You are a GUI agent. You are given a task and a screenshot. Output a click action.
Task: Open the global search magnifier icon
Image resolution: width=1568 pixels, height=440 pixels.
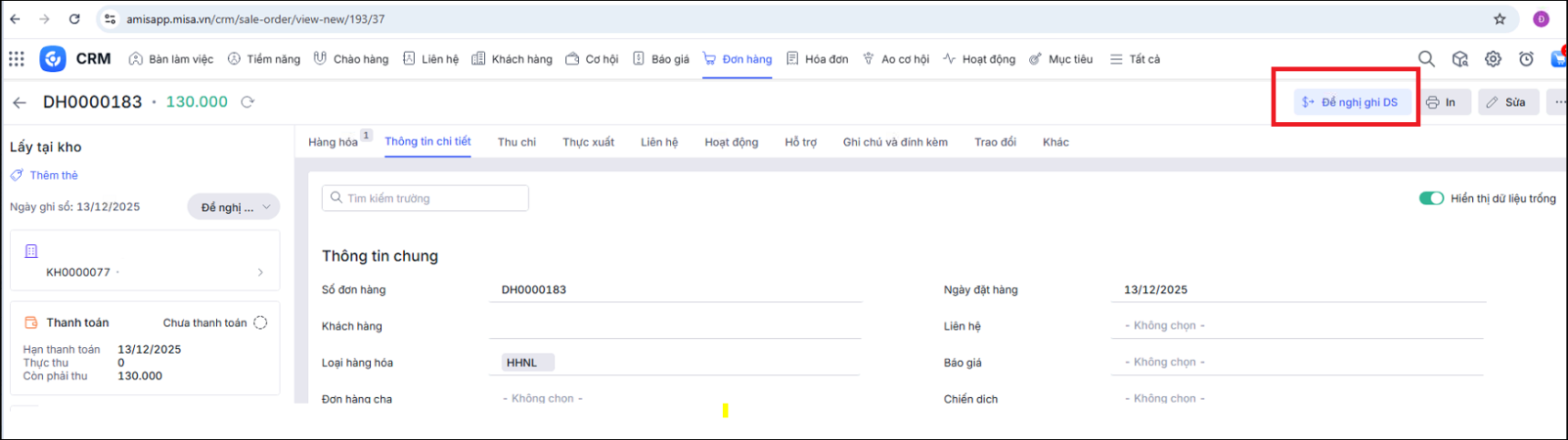tap(1427, 59)
